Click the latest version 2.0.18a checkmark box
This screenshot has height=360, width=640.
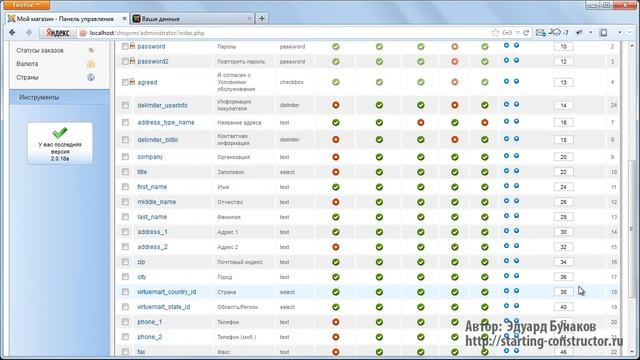click(60, 144)
